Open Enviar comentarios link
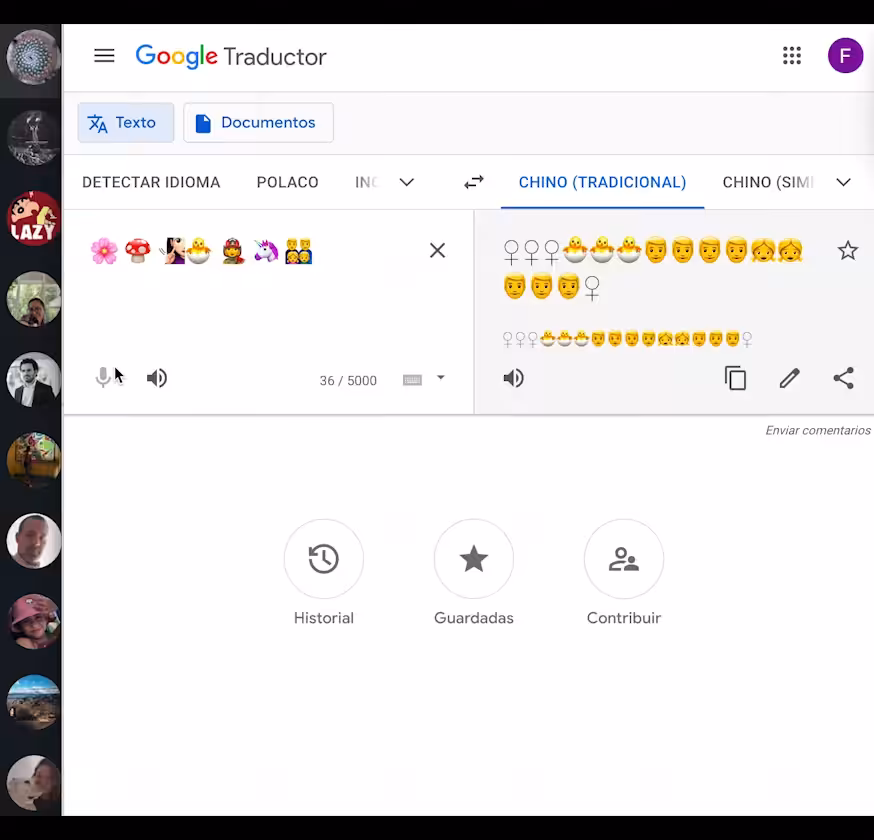 click(x=818, y=430)
